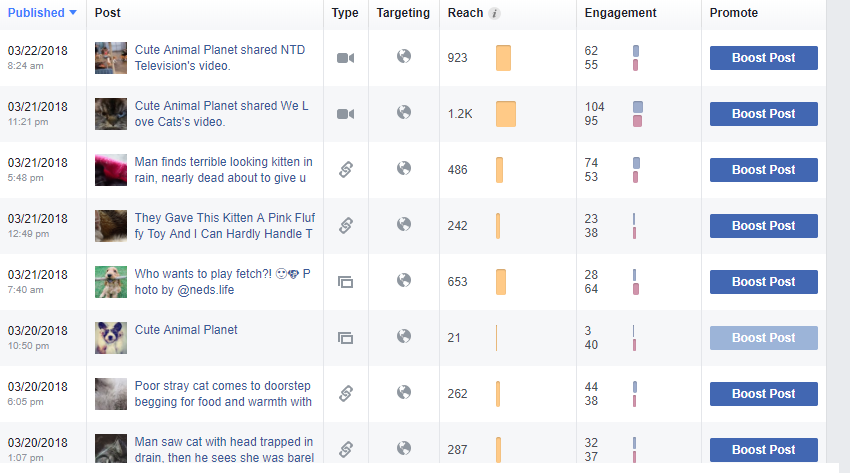This screenshot has height=473, width=850.
Task: Click photo album icon for play fetch post
Action: tap(345, 282)
